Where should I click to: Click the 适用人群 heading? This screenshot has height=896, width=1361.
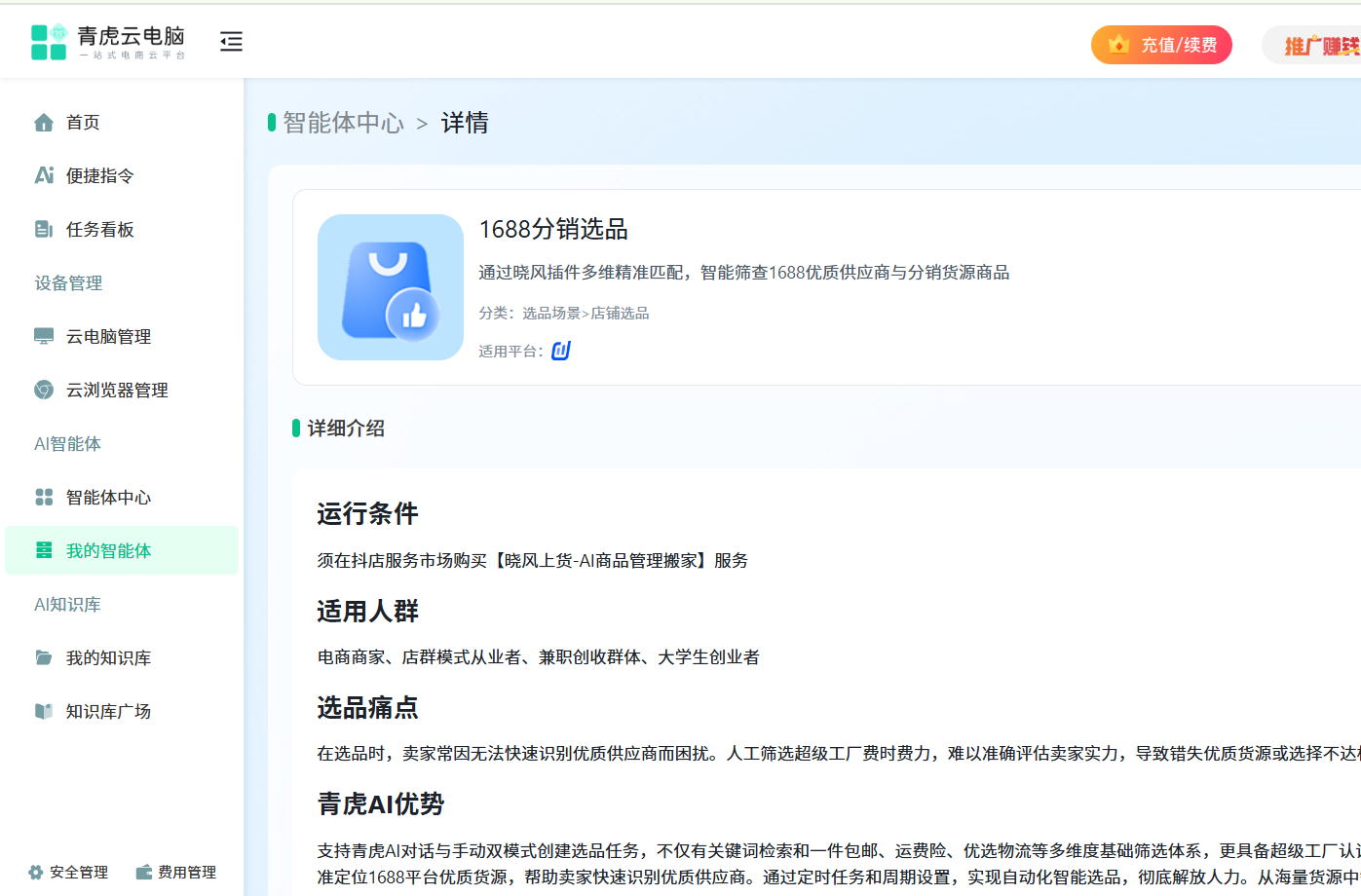click(367, 611)
